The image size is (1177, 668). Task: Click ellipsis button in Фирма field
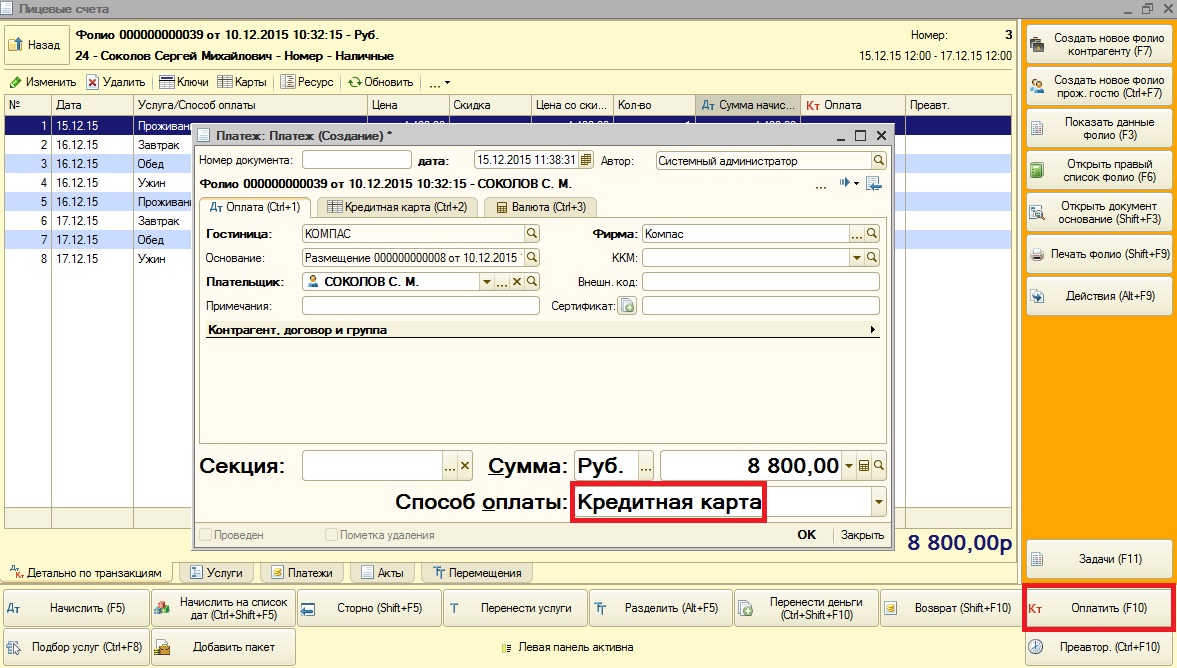point(856,233)
